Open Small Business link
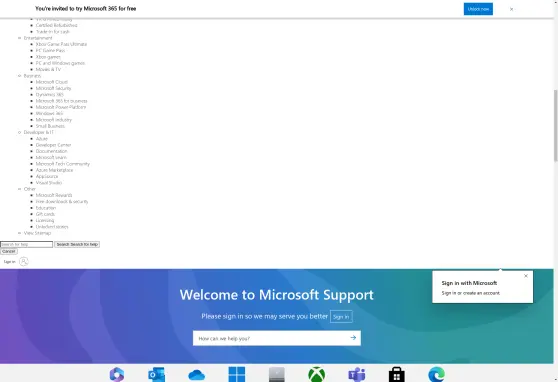 pyautogui.click(x=50, y=126)
